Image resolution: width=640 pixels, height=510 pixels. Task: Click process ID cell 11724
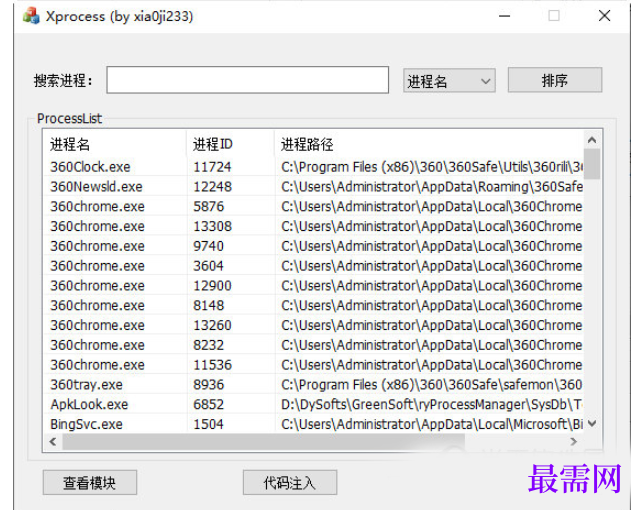[x=212, y=167]
